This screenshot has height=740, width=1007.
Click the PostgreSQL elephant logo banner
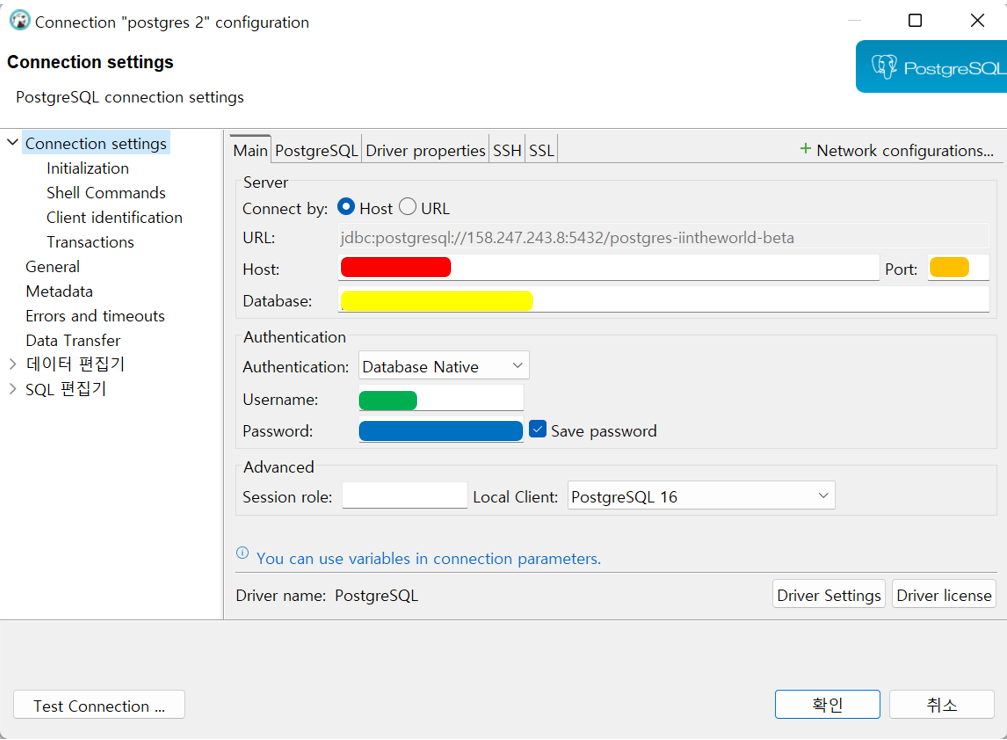click(931, 67)
